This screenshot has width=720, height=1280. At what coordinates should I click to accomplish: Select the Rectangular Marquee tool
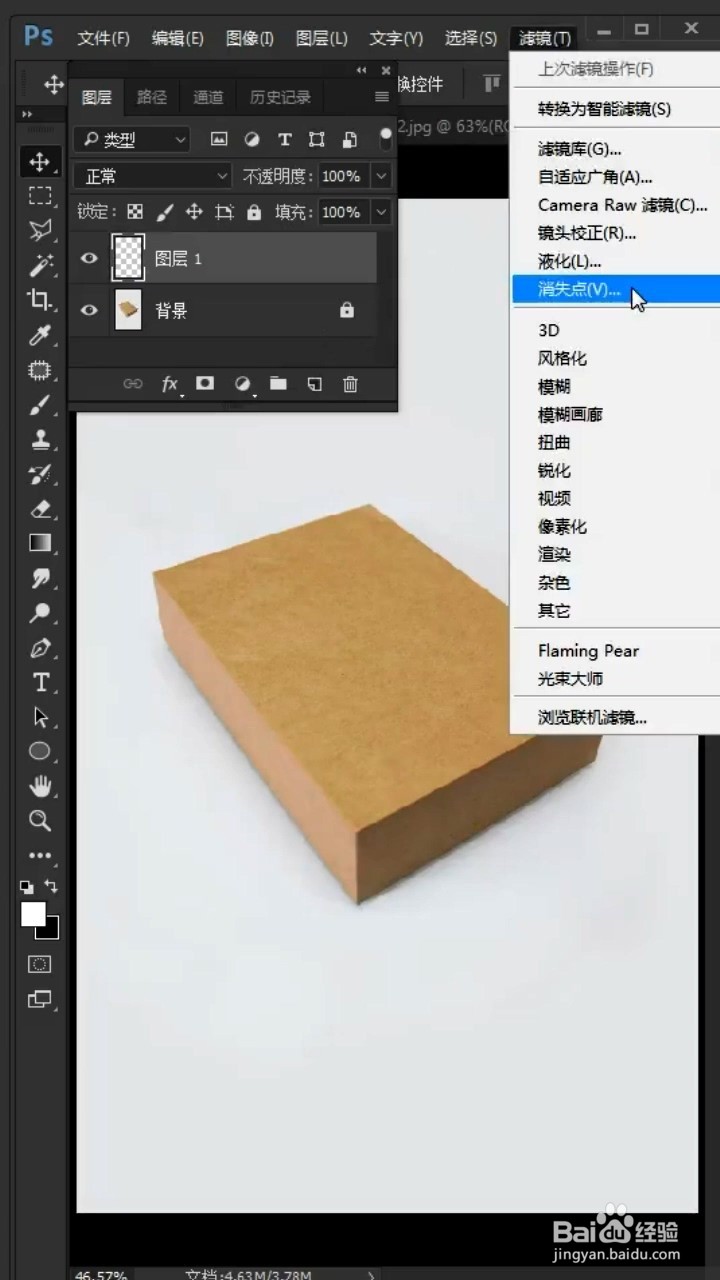pos(39,196)
